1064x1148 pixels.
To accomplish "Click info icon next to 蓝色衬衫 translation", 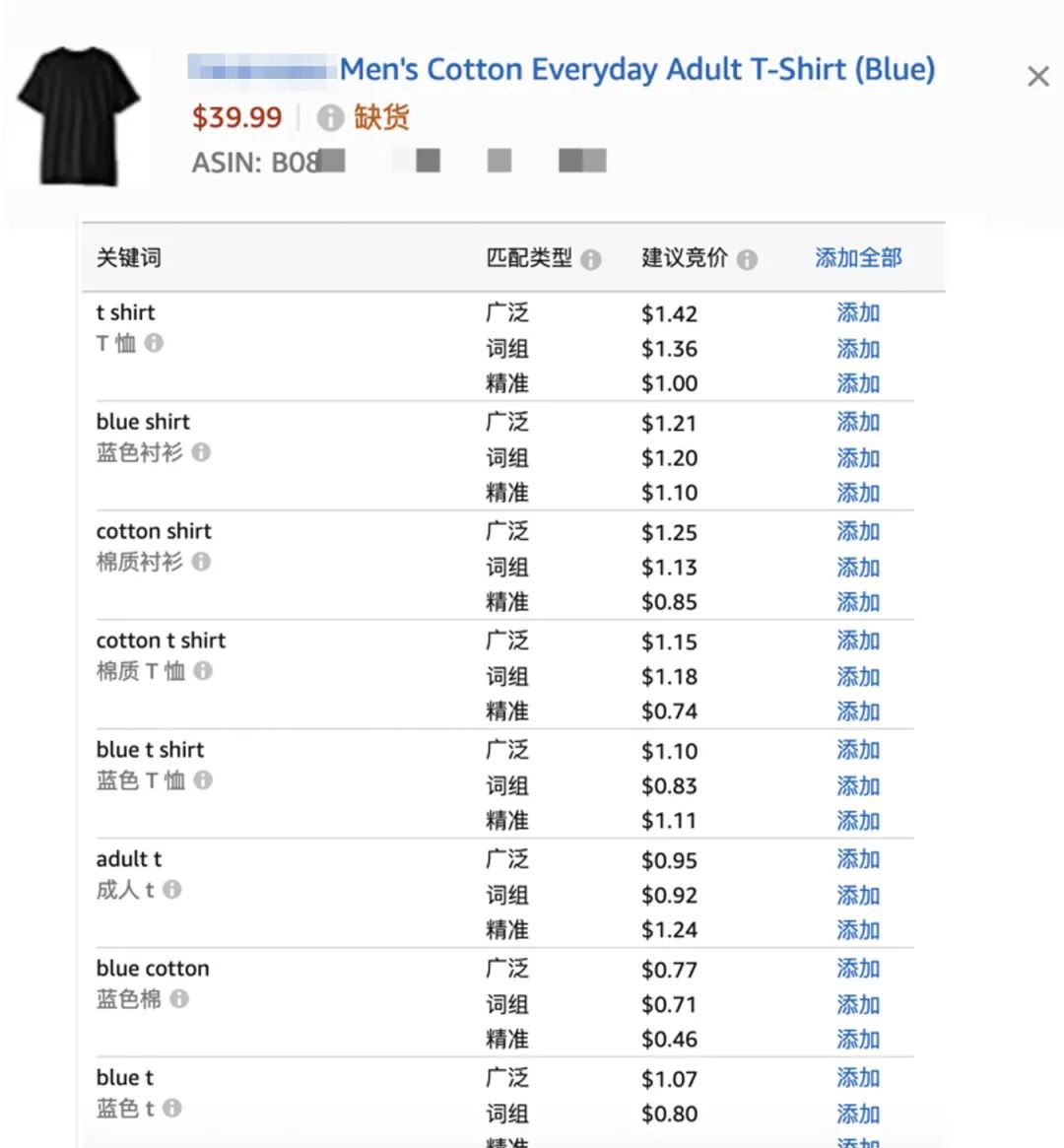I will pyautogui.click(x=201, y=452).
